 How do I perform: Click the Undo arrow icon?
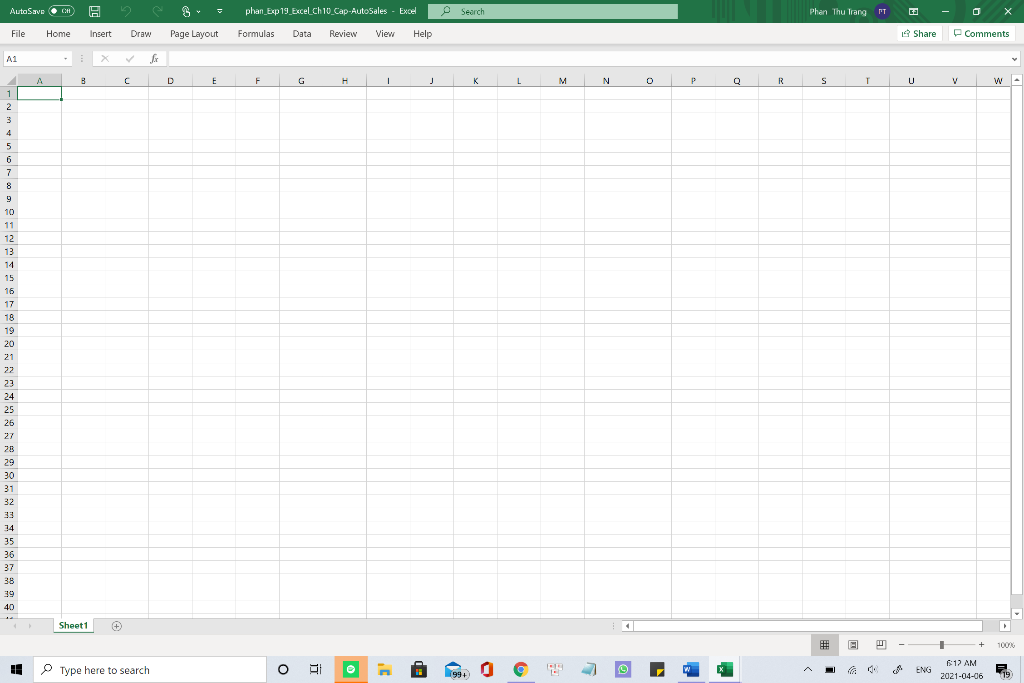click(x=126, y=11)
